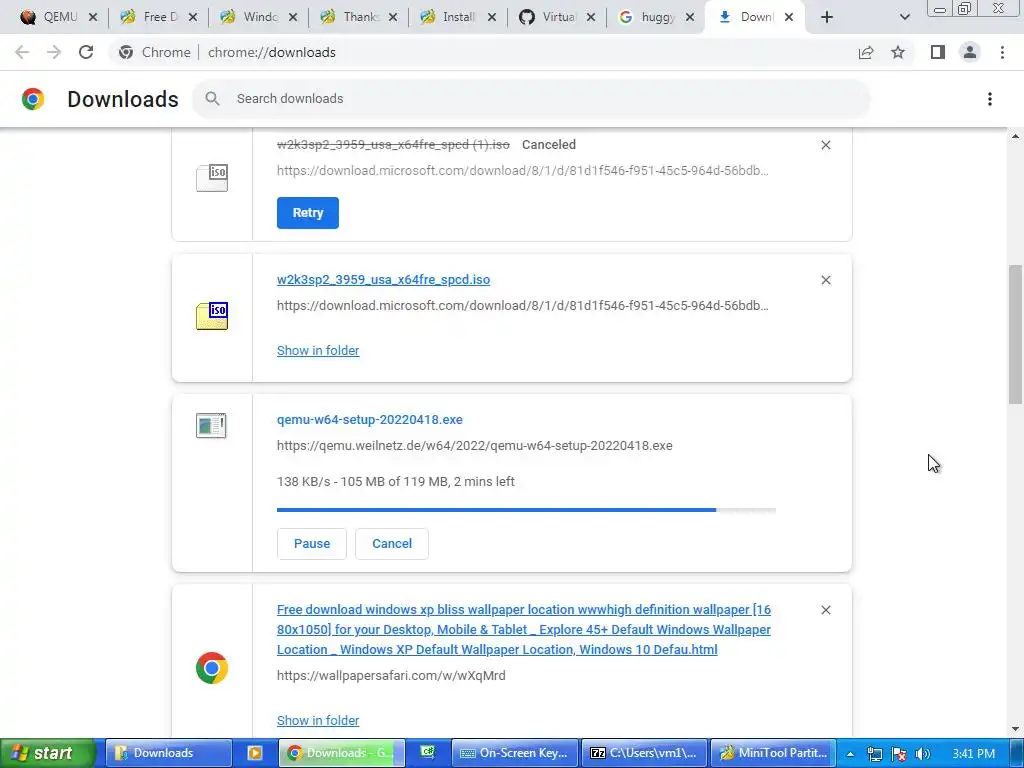Image resolution: width=1024 pixels, height=768 pixels.
Task: Retry the canceled iso download
Action: (x=308, y=213)
